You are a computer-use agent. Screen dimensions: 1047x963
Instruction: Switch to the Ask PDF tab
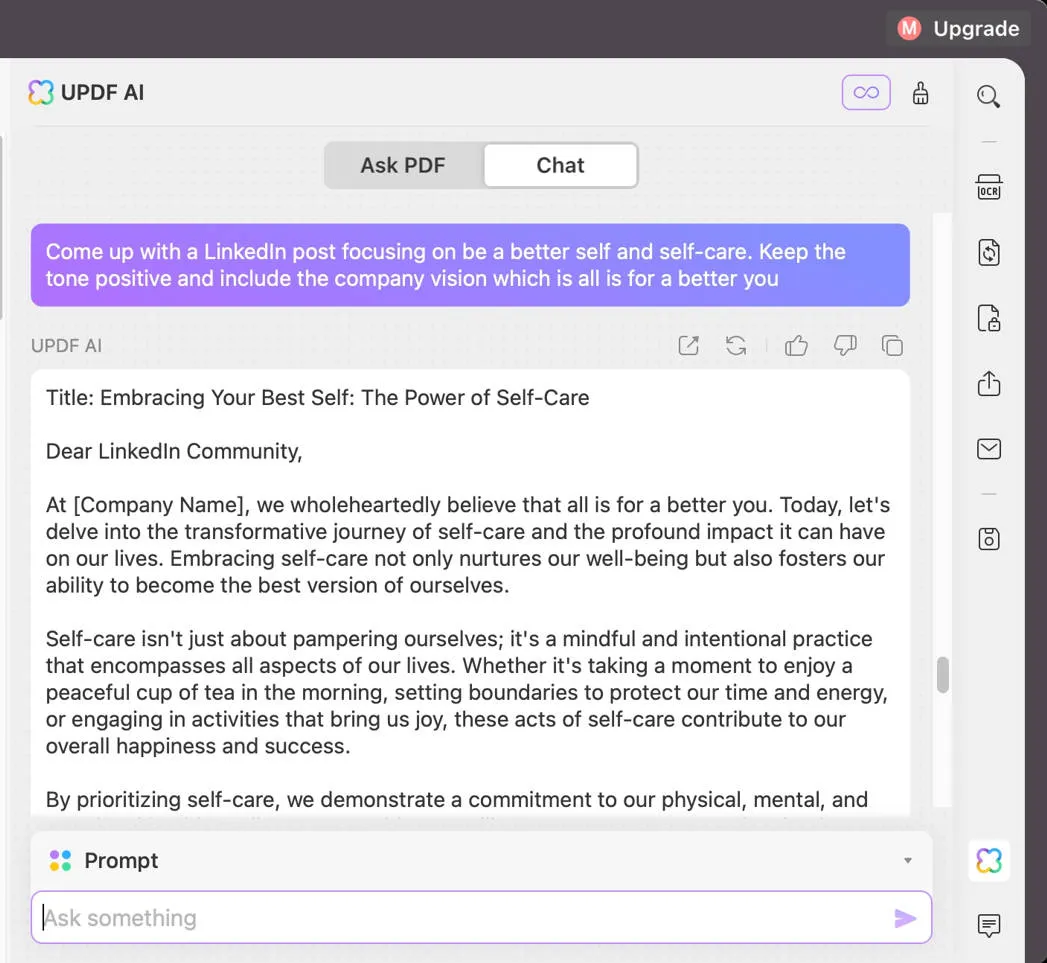[404, 165]
